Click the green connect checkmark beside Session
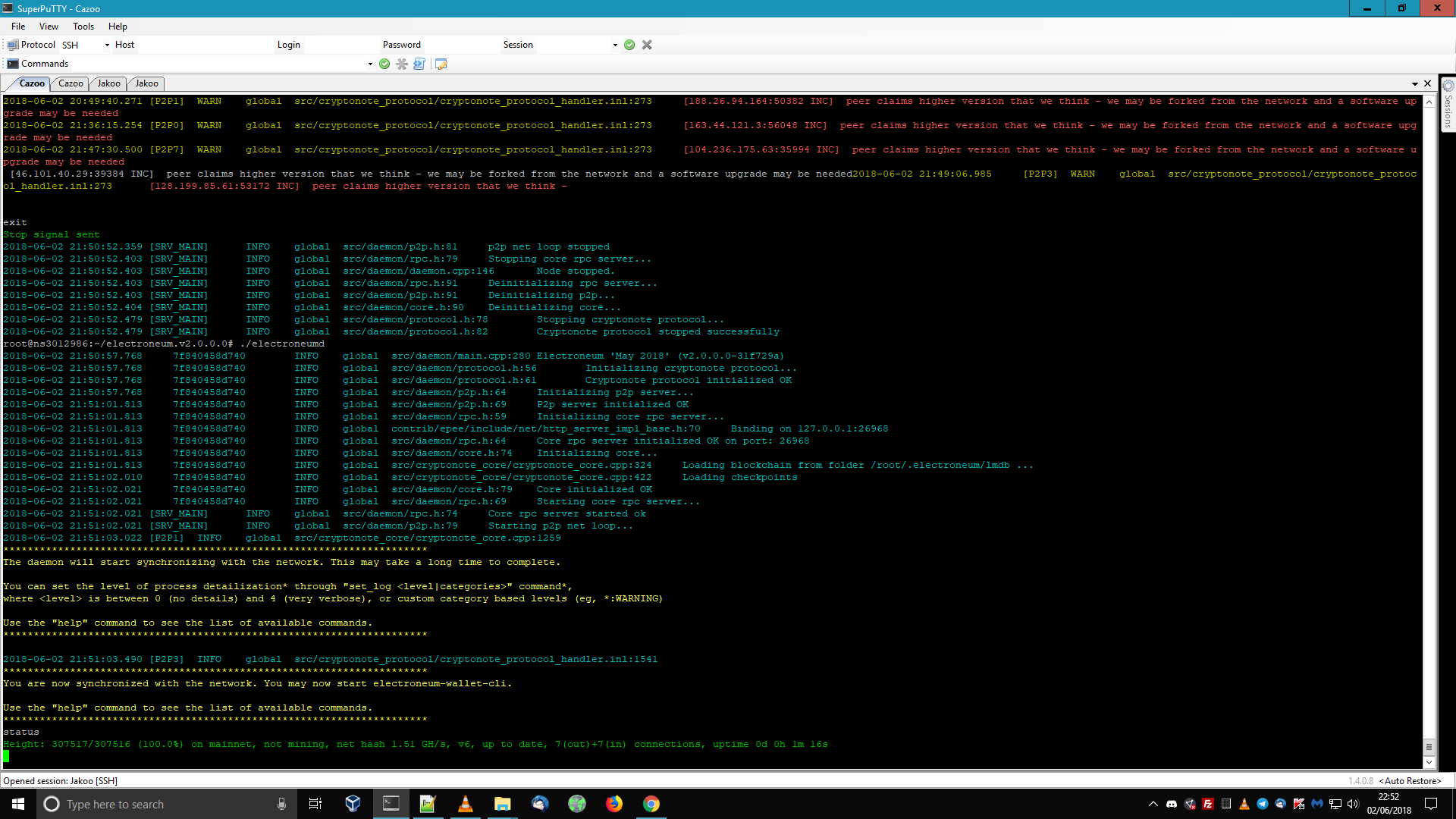 (629, 45)
